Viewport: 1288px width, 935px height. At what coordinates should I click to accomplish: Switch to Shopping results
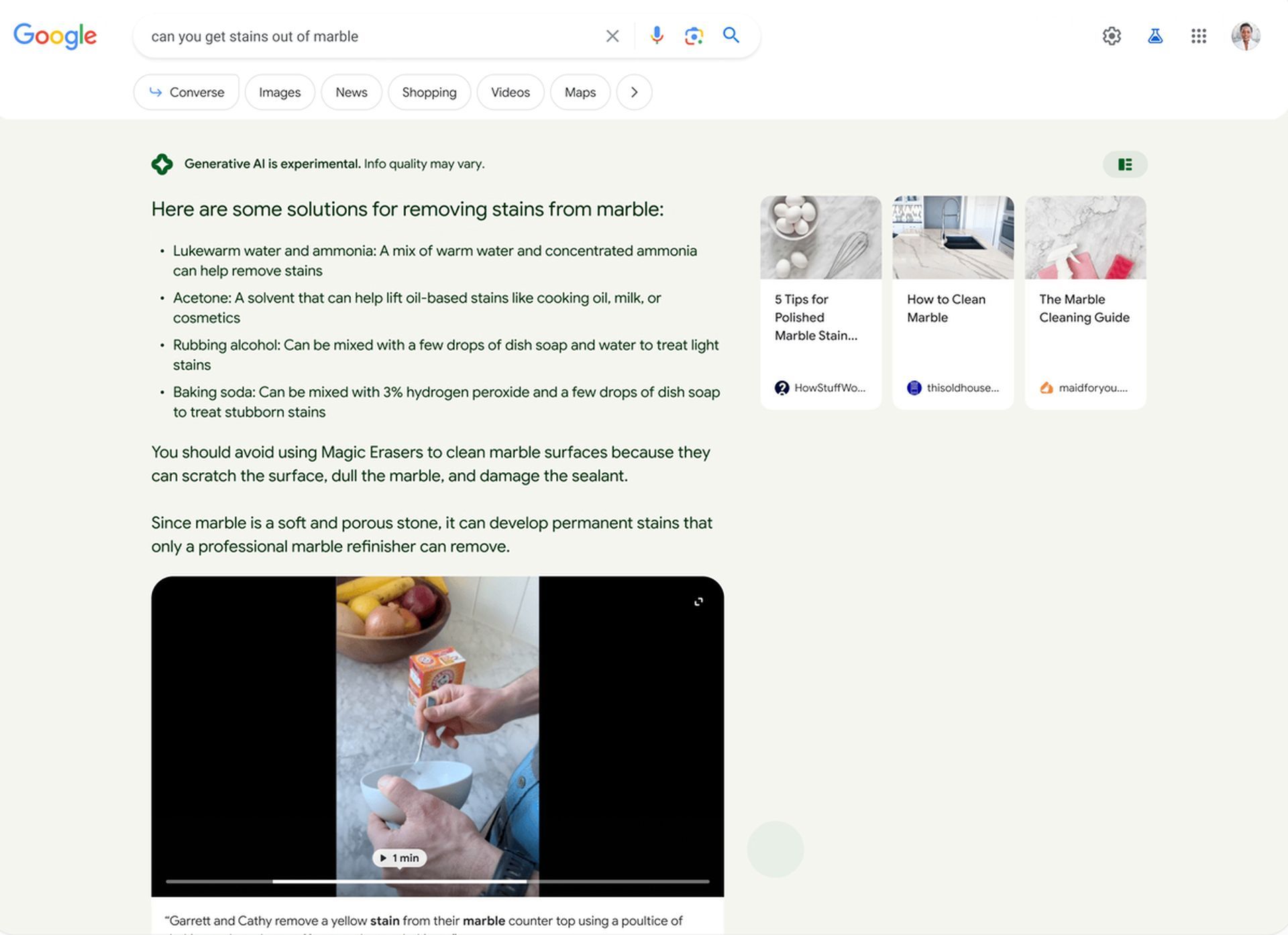coord(429,92)
